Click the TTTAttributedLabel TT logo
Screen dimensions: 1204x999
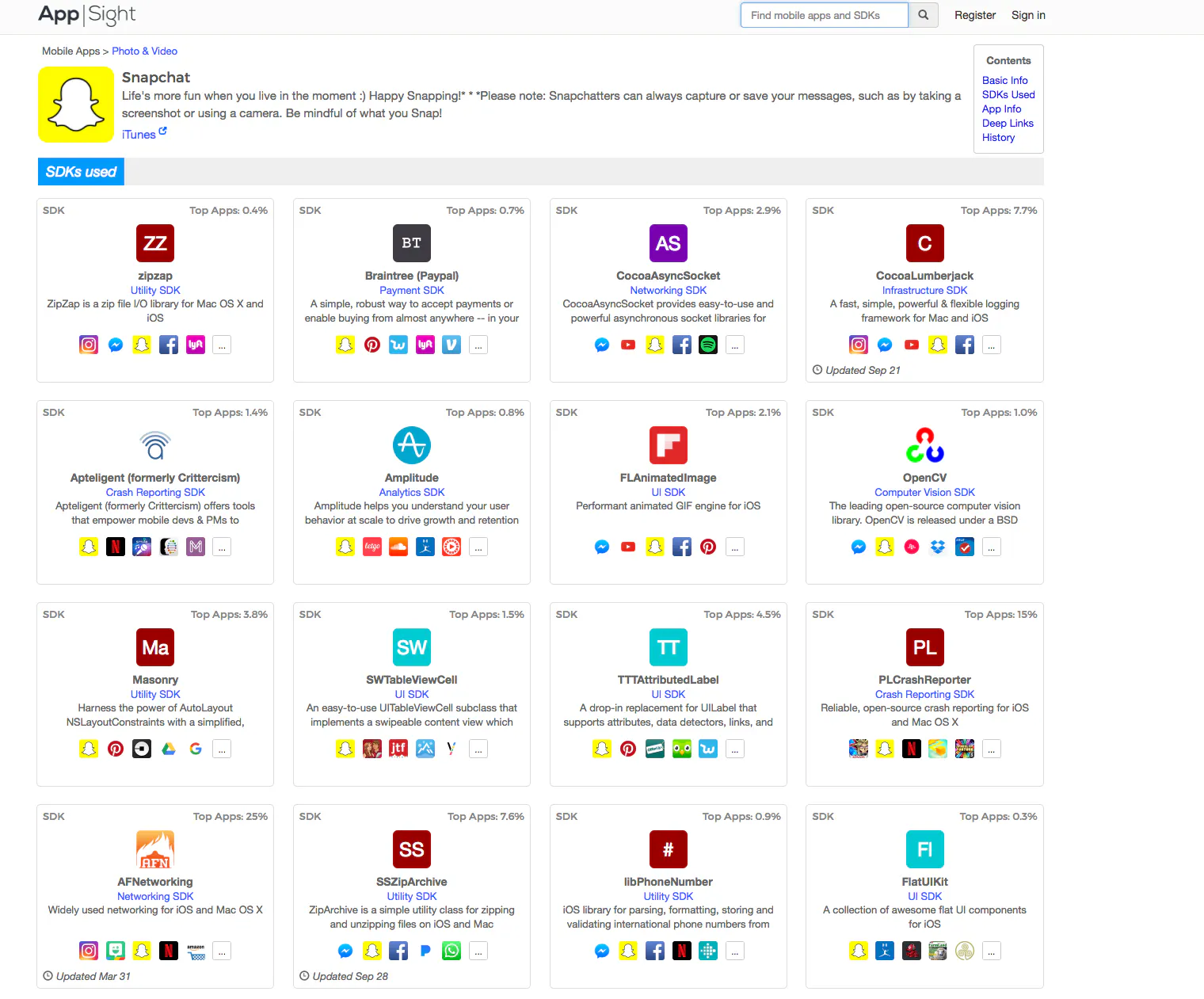coord(669,647)
